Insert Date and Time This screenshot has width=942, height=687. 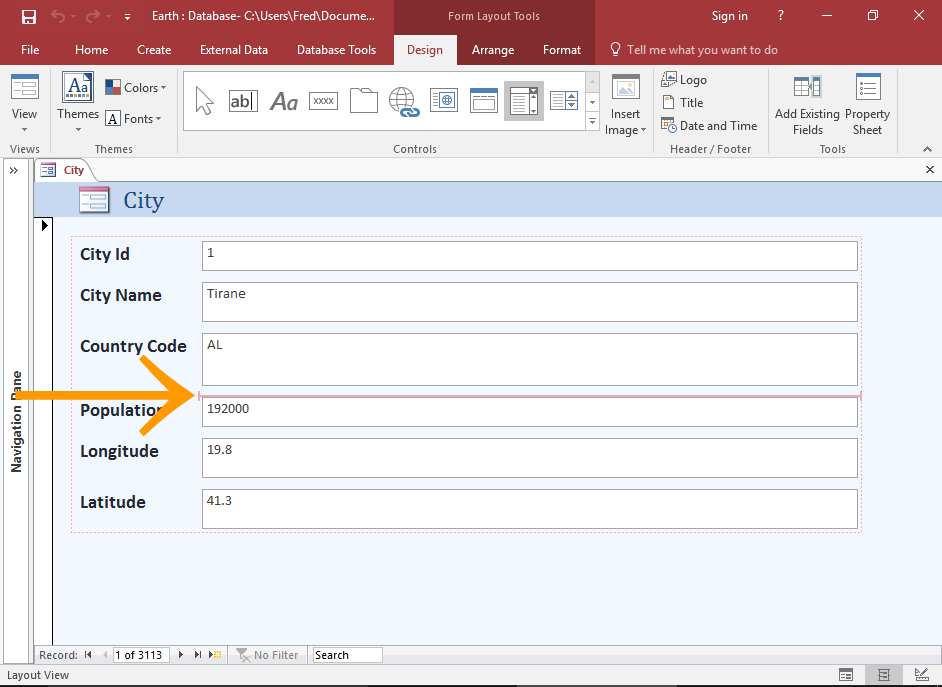(x=709, y=126)
